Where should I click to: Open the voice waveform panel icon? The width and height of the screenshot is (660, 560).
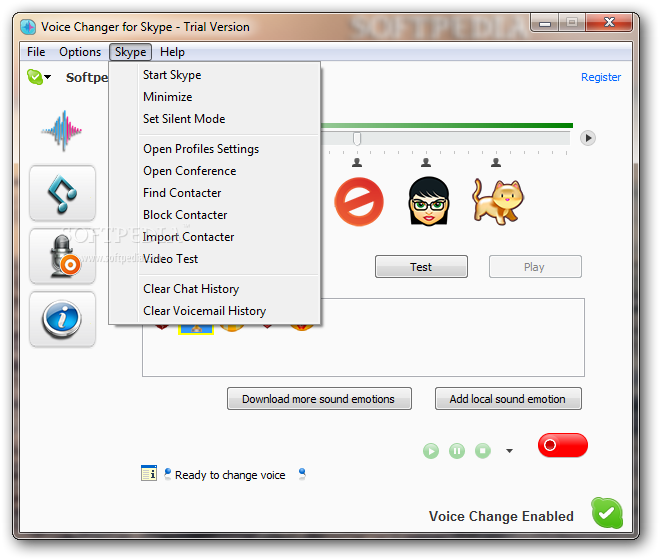62,131
